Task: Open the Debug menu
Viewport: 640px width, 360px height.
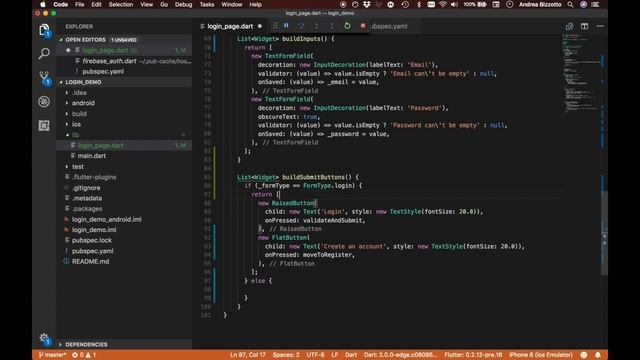Action: 183,4
